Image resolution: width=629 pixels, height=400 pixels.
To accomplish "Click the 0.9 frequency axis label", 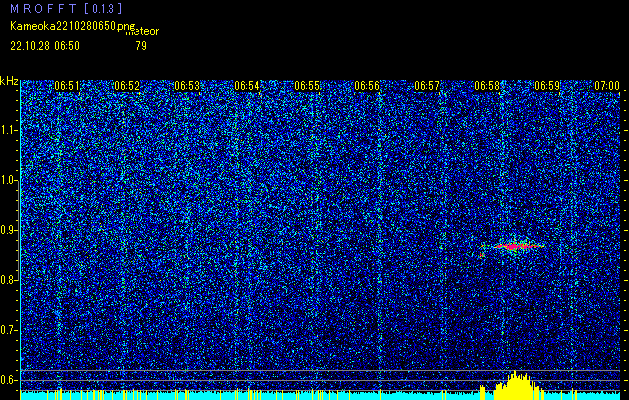I will (x=8, y=230).
